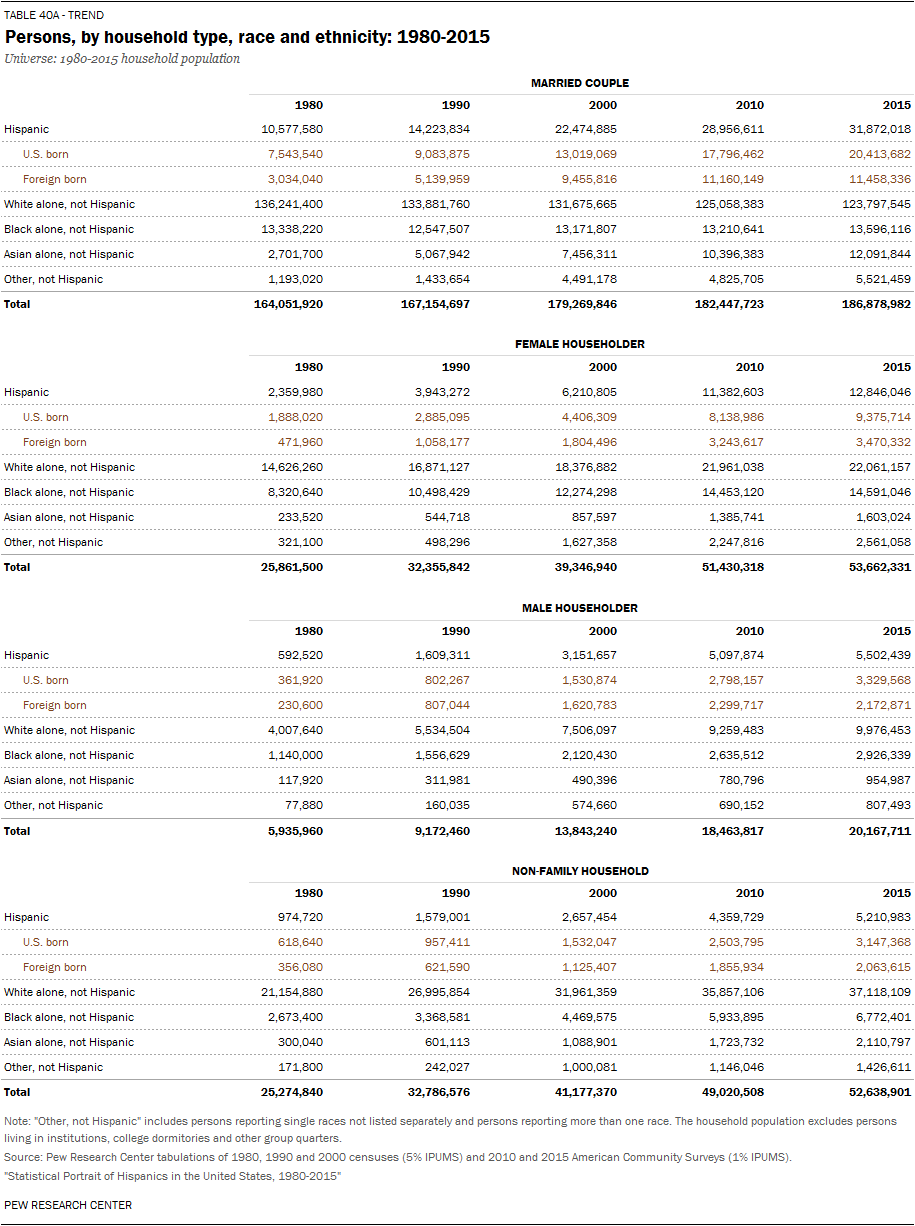The height and width of the screenshot is (1226, 915).
Task: Select the MALE HOUSEHOLDER section header
Action: [580, 608]
